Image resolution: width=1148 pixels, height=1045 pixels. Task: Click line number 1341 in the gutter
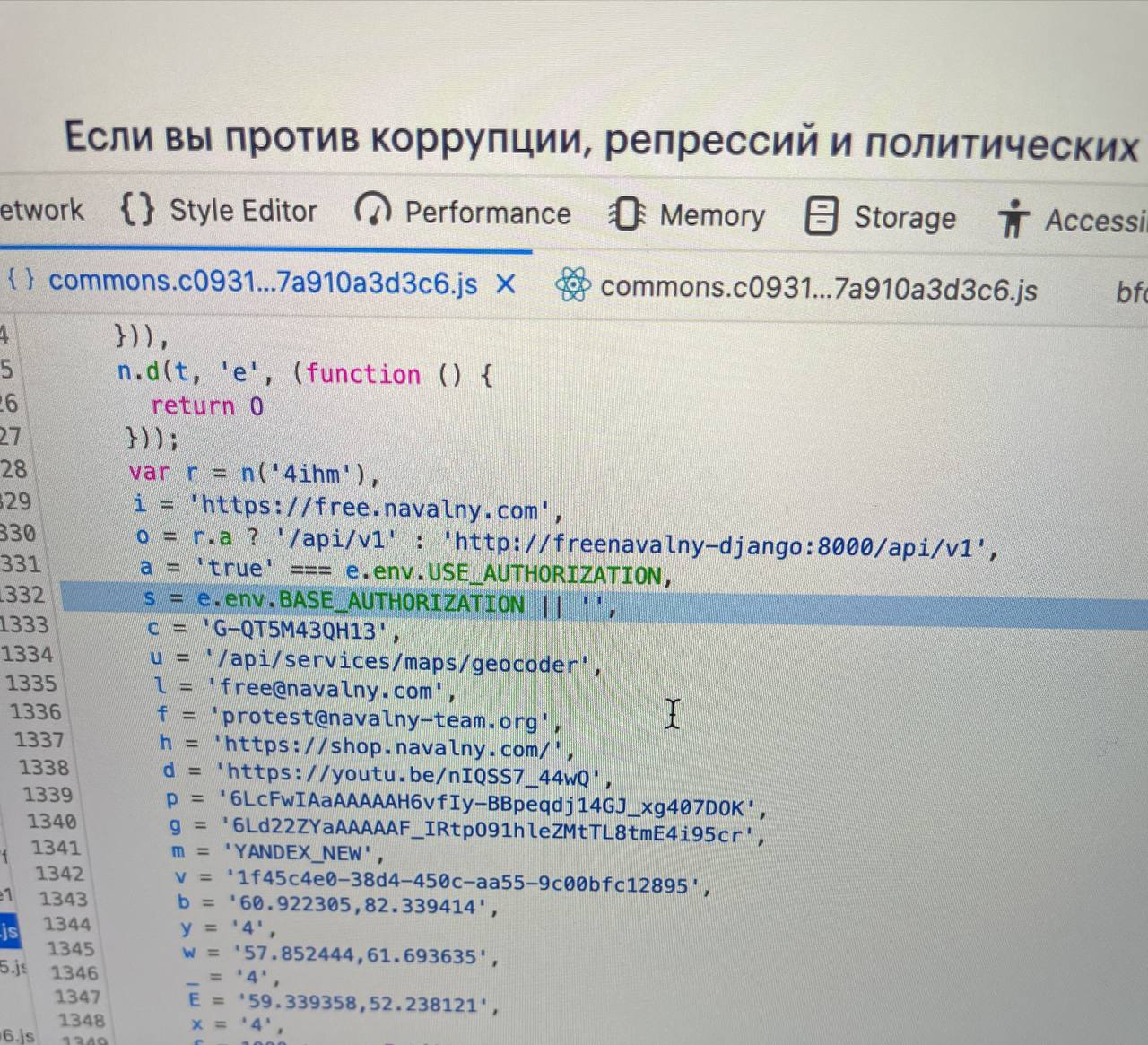click(x=56, y=849)
